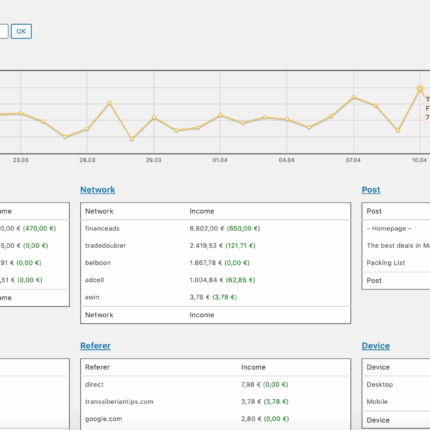The height and width of the screenshot is (430, 430).
Task: Select the awin network row
Action: point(215,297)
